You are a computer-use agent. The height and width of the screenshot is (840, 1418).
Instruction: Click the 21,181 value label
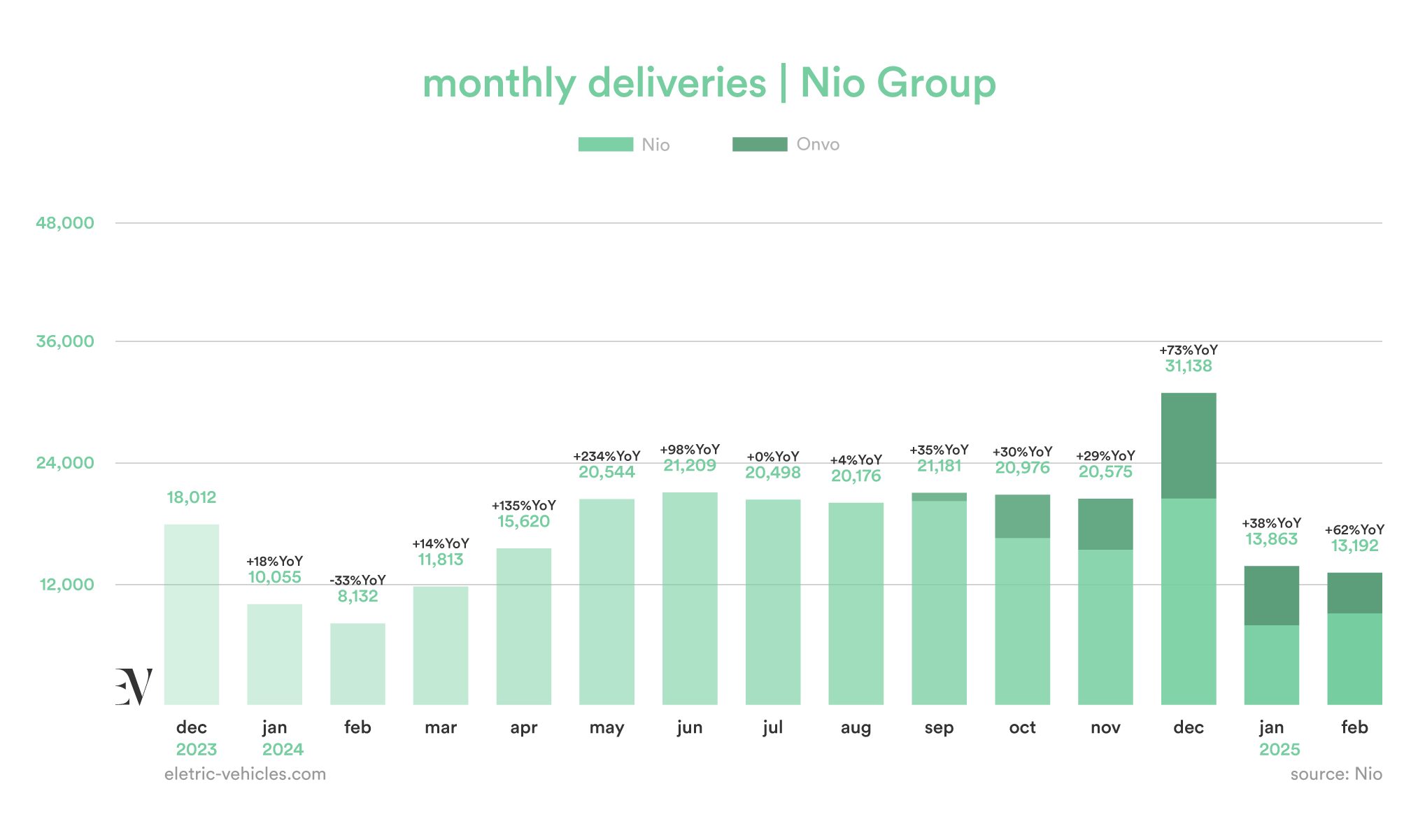940,466
